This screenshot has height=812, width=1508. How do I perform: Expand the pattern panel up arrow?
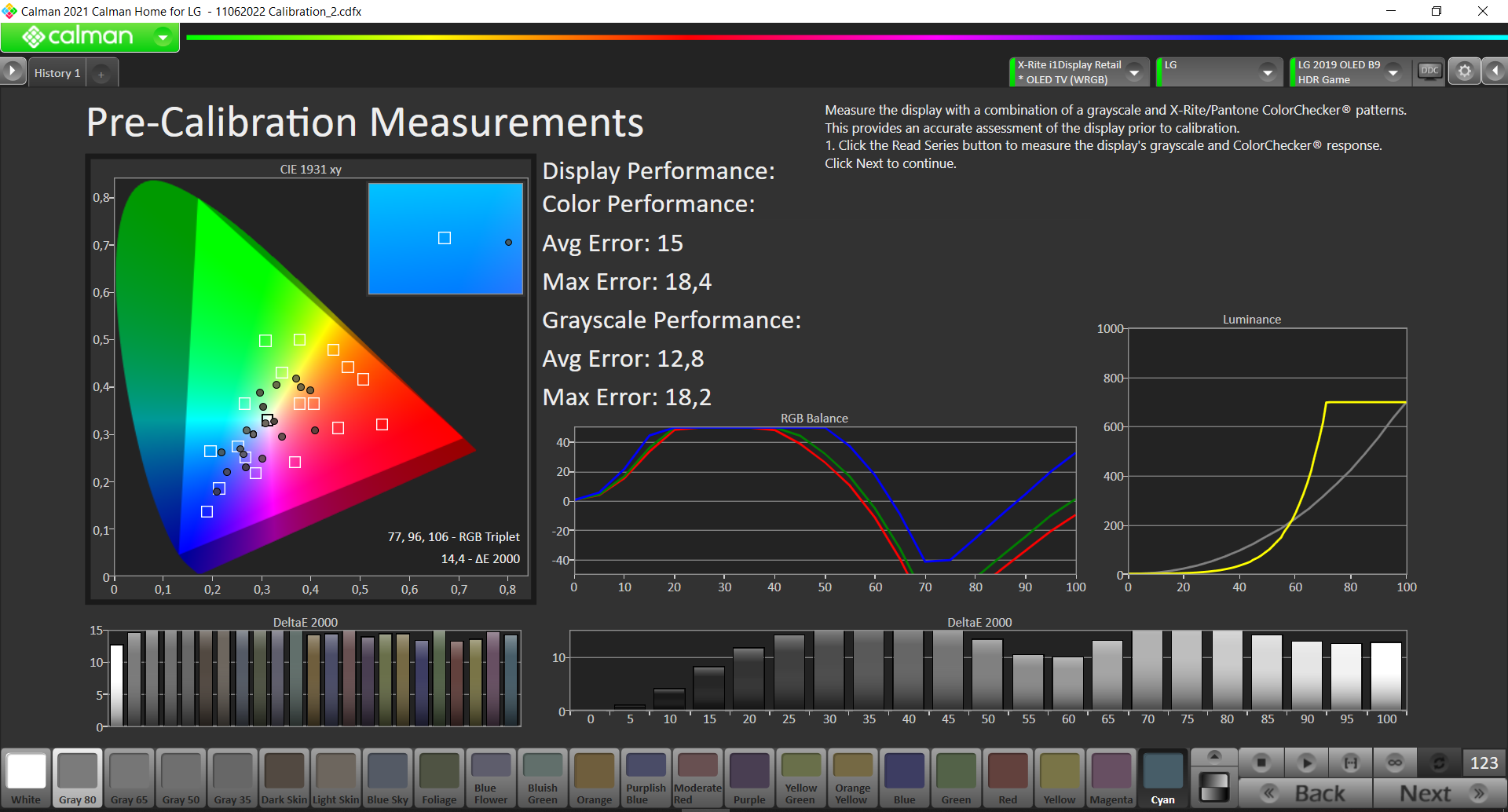[1214, 756]
